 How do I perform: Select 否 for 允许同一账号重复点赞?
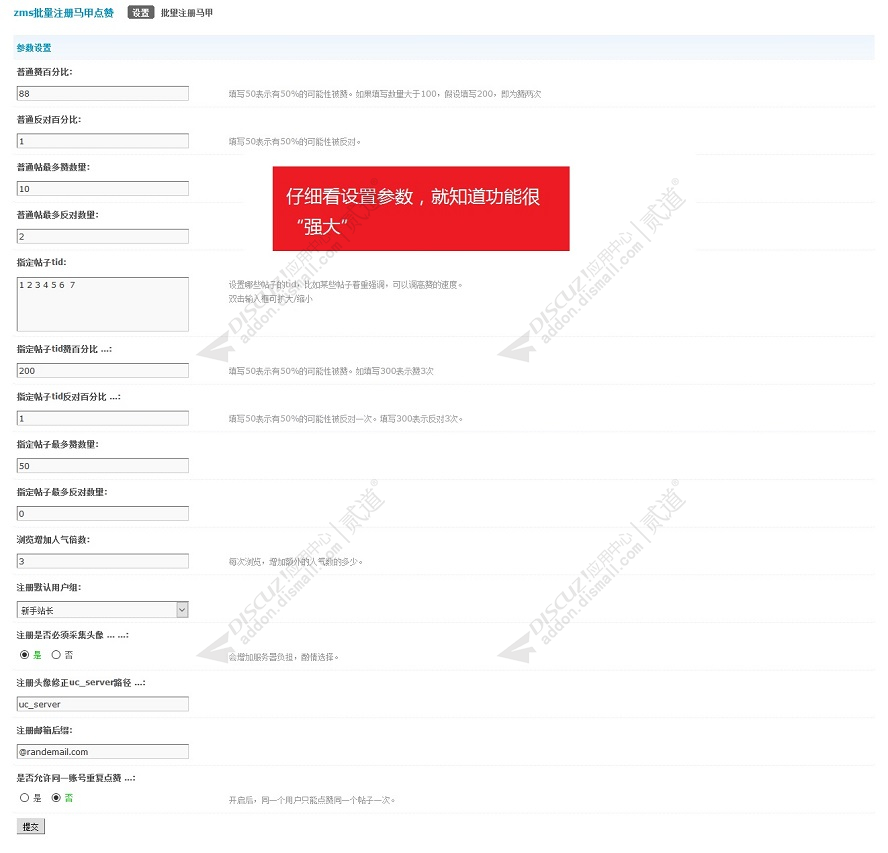56,797
